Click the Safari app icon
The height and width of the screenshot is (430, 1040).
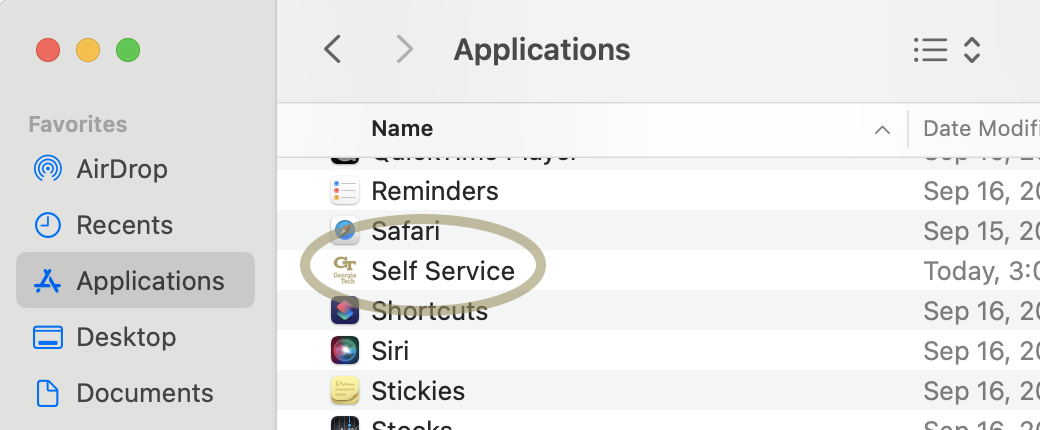[344, 232]
